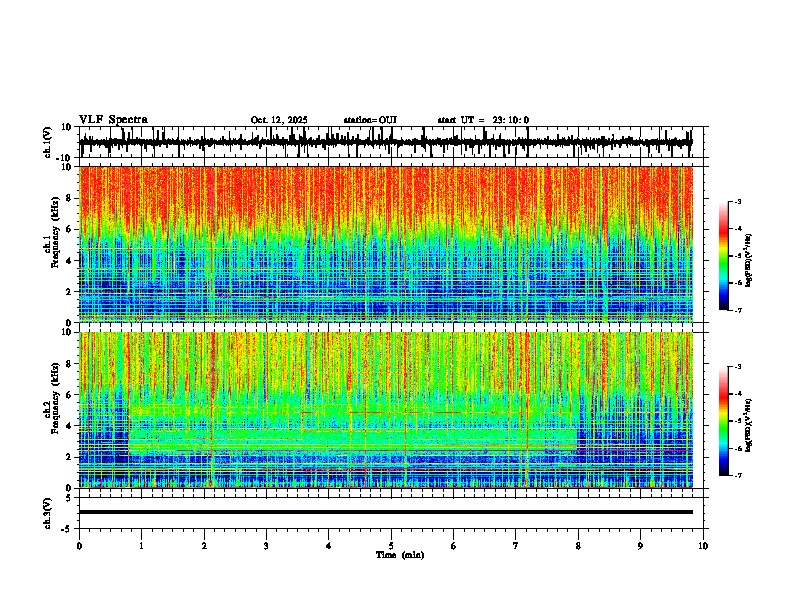Click the "-7" label on ch.2 color scale
The height and width of the screenshot is (612, 792).
[738, 476]
